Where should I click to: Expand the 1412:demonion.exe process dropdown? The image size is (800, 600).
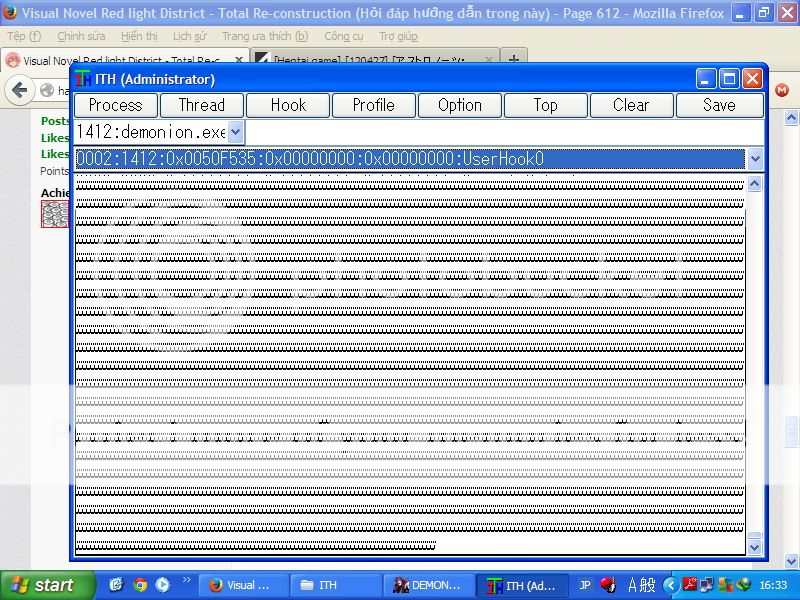235,132
